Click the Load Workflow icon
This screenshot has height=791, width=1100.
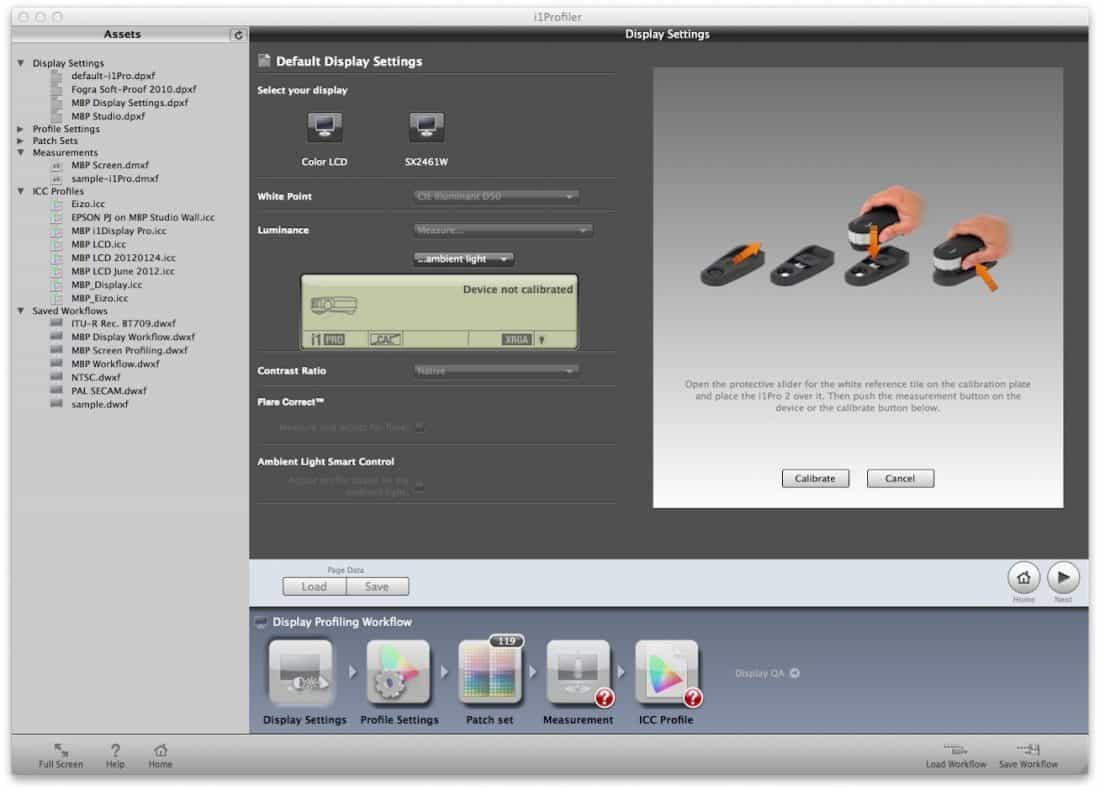tap(956, 750)
